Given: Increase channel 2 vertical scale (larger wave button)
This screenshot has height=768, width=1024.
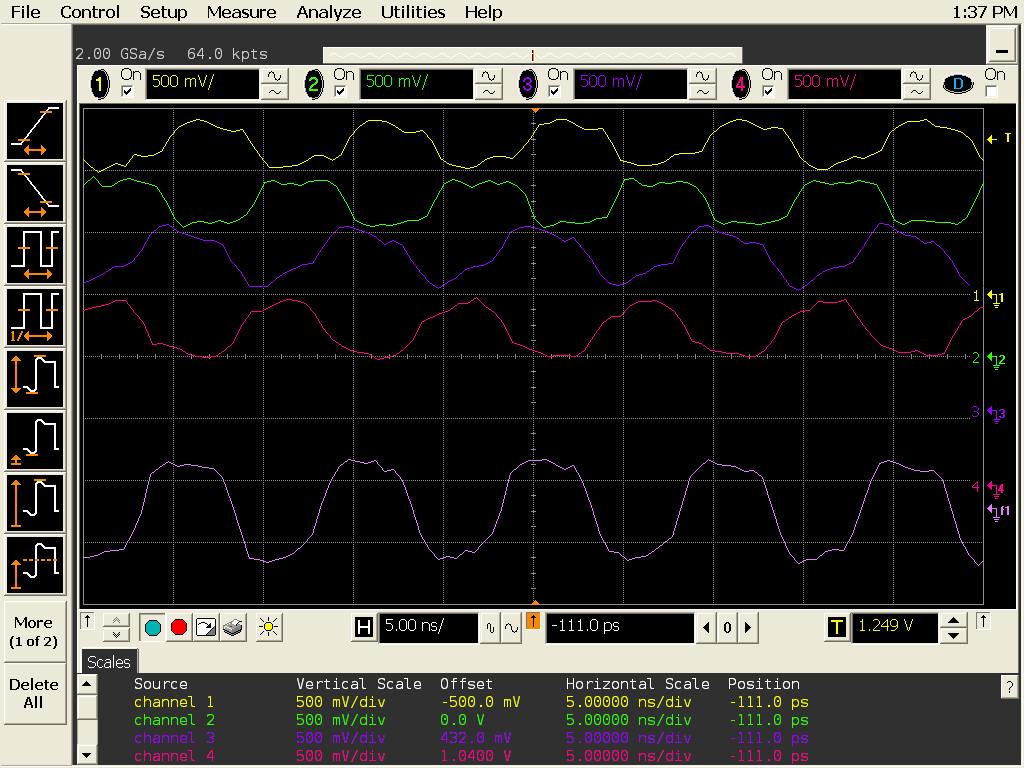Looking at the screenshot, I should pyautogui.click(x=488, y=76).
